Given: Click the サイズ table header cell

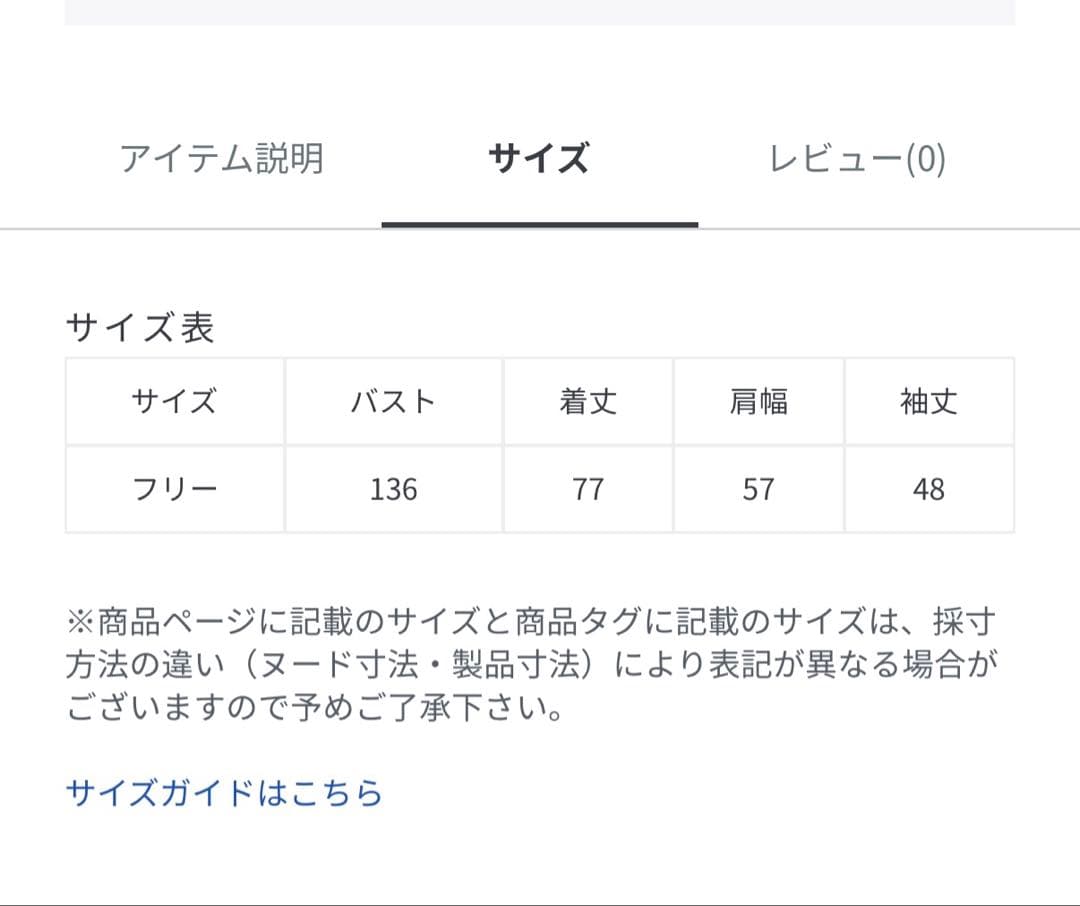Looking at the screenshot, I should point(172,401).
